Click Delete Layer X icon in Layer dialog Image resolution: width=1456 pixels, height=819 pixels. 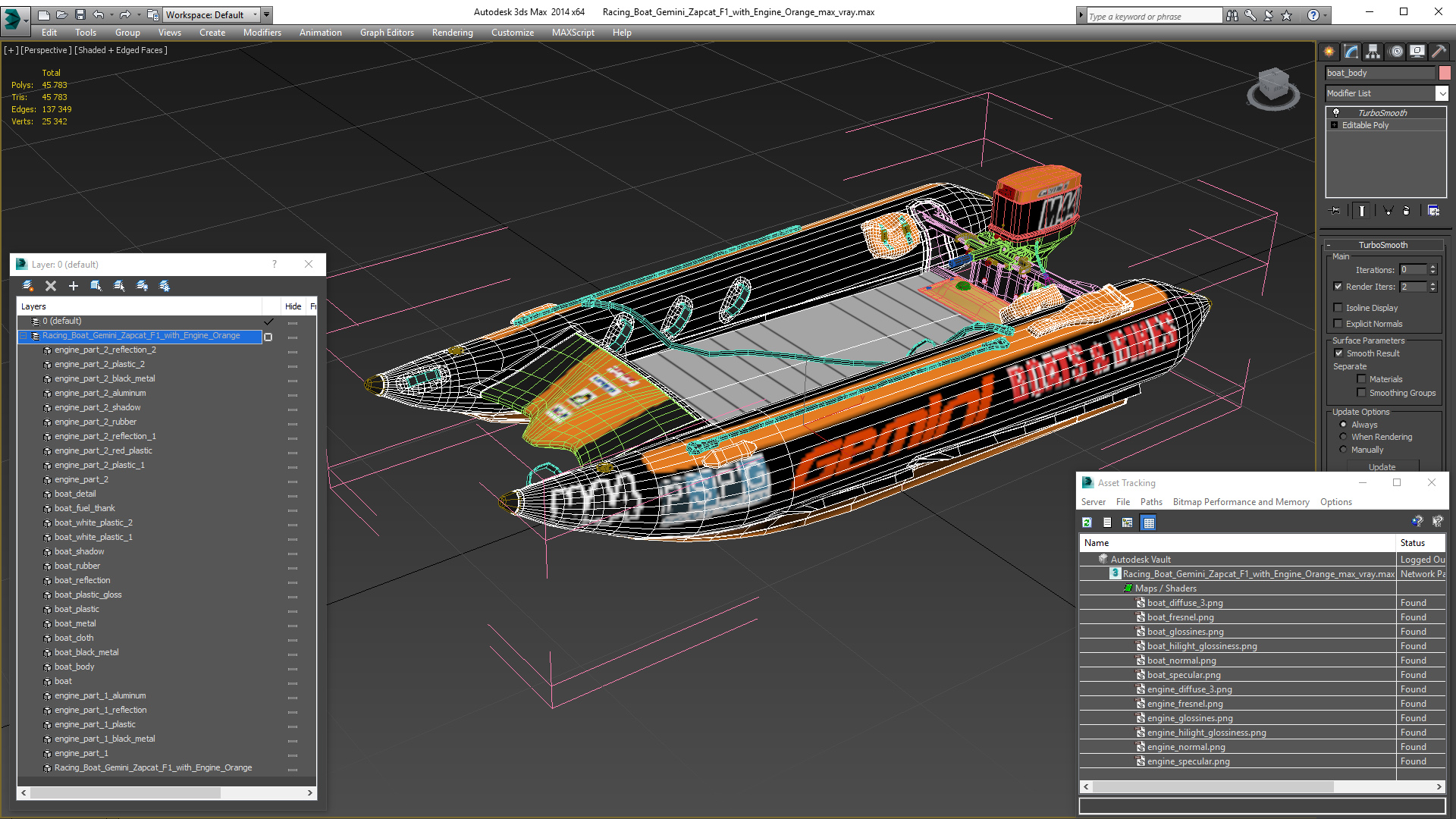[x=51, y=286]
